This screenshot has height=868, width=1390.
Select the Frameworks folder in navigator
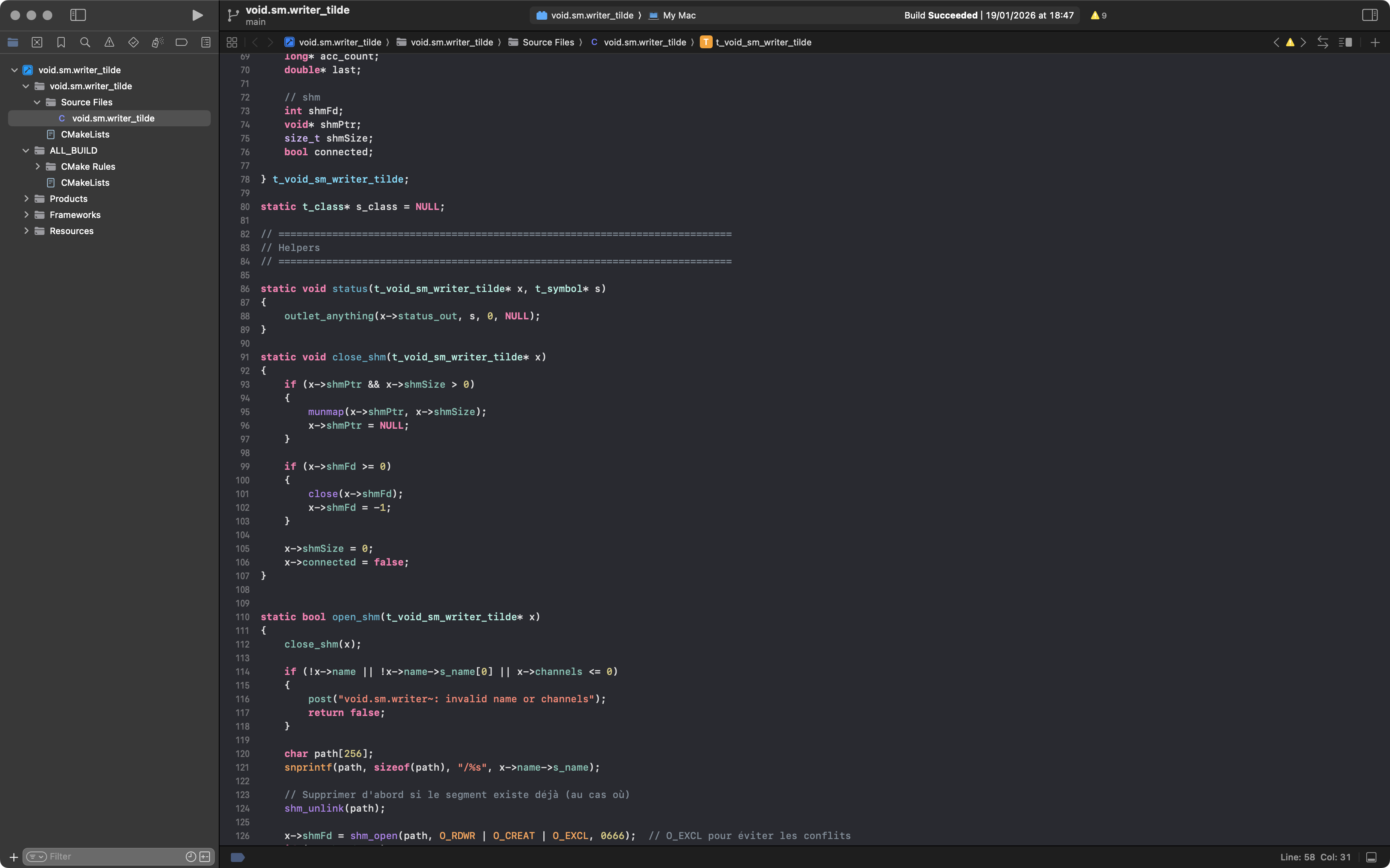(74, 215)
